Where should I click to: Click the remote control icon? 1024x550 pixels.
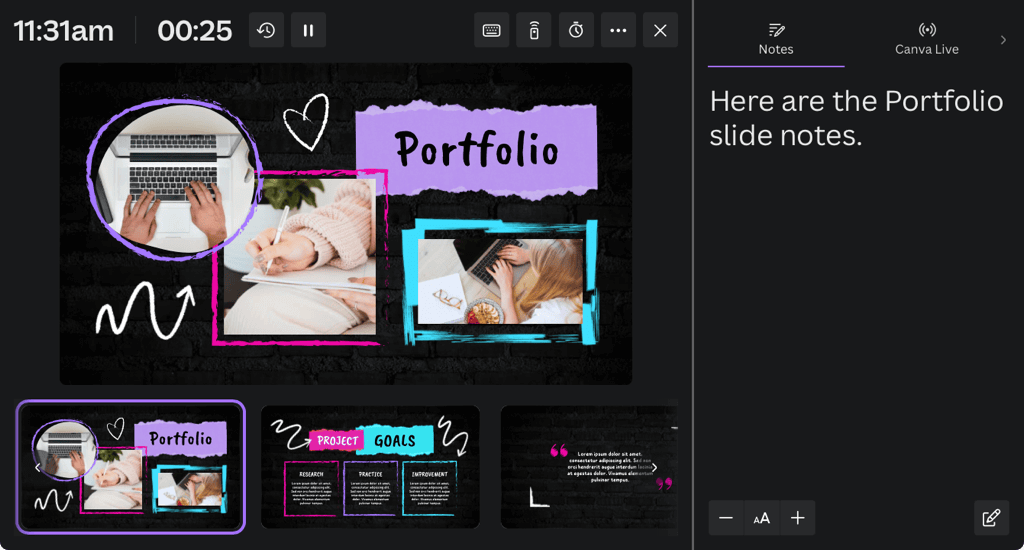click(534, 30)
